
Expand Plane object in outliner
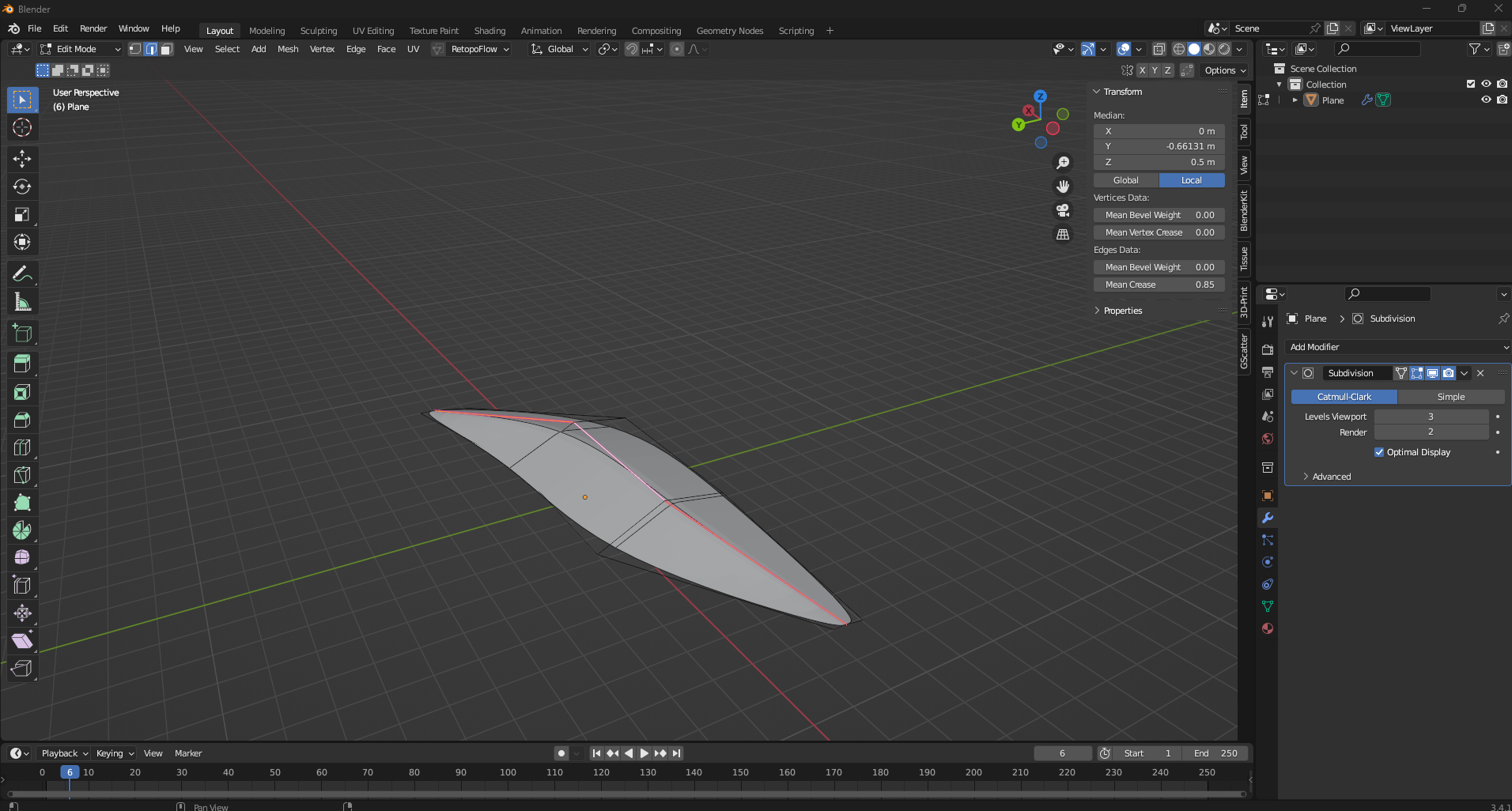1295,100
